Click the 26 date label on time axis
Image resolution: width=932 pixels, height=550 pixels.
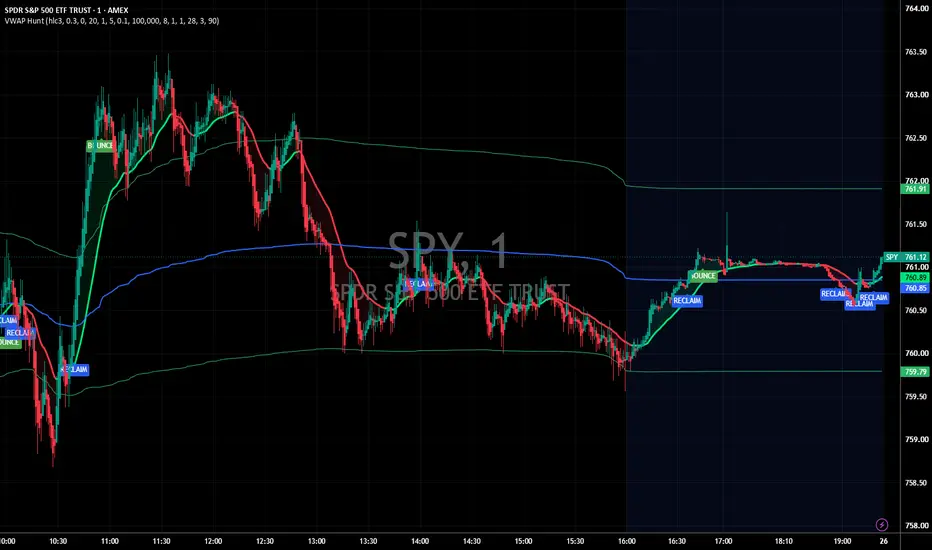884,541
